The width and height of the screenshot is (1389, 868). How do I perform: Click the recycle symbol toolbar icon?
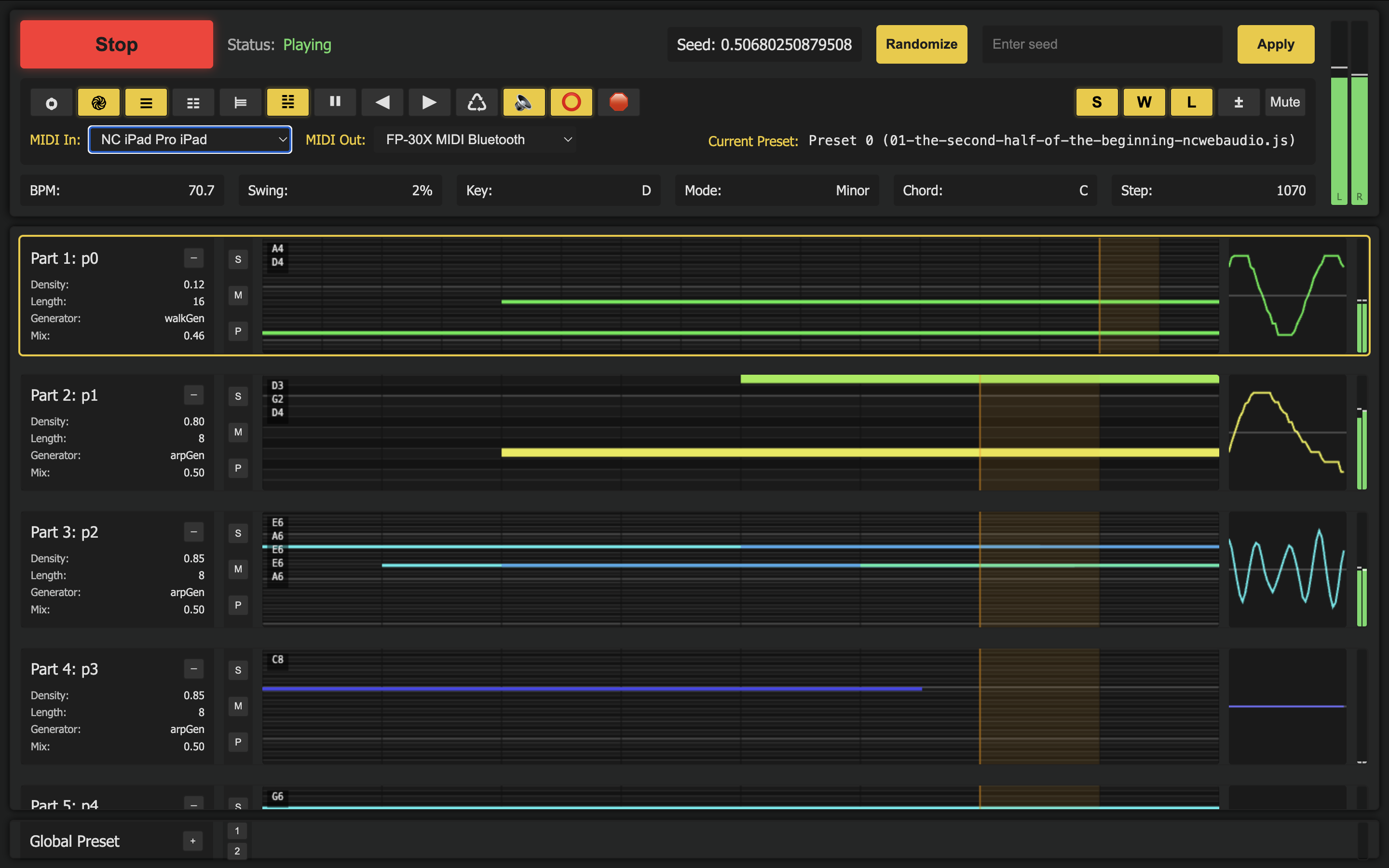(477, 102)
